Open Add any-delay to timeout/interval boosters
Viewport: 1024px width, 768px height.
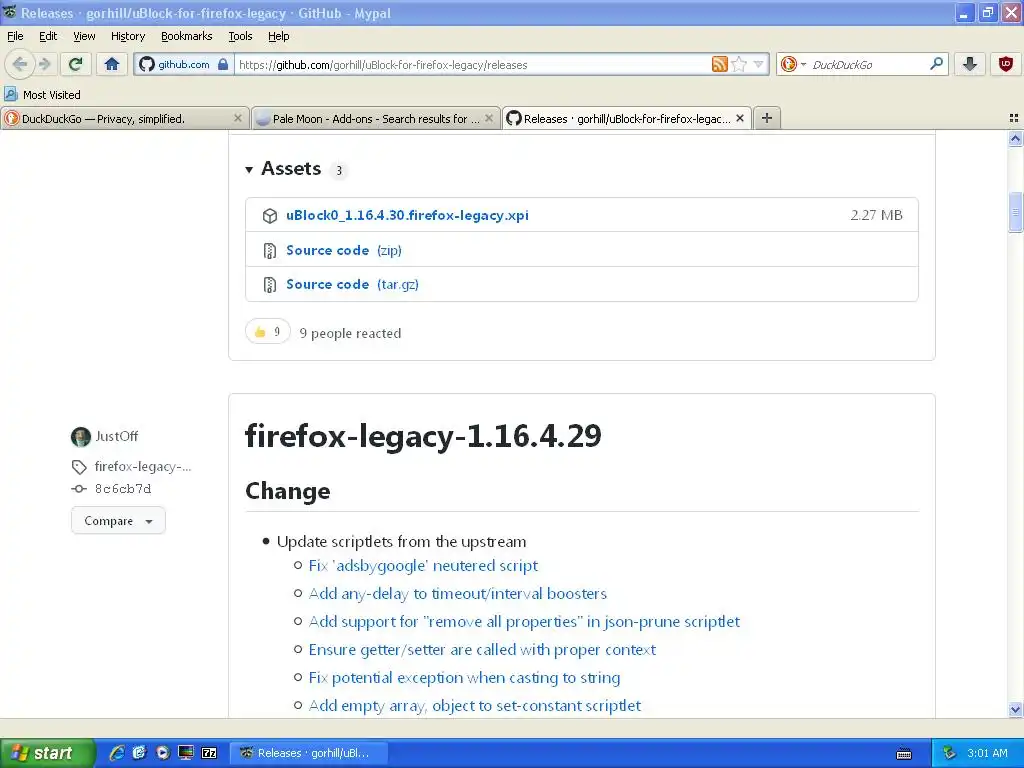click(458, 594)
